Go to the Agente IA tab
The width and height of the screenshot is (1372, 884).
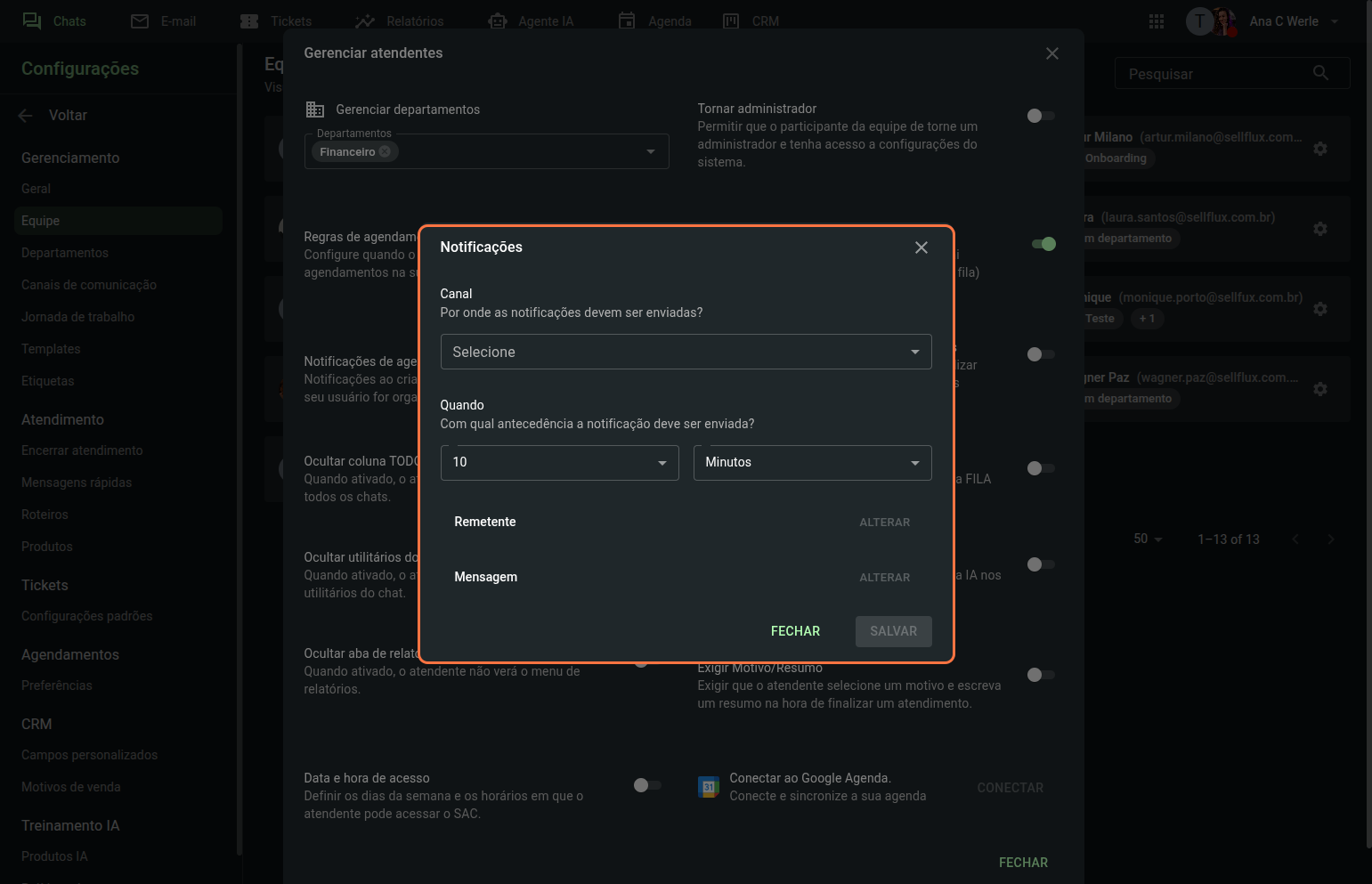(x=531, y=21)
